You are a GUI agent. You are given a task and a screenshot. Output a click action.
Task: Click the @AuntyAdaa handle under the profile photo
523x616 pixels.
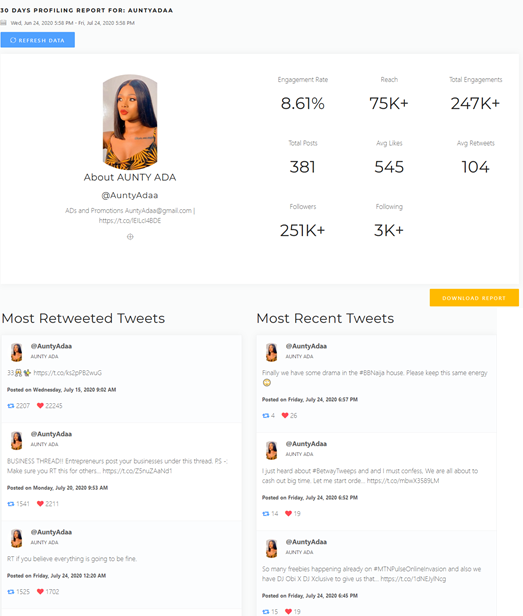tap(130, 195)
